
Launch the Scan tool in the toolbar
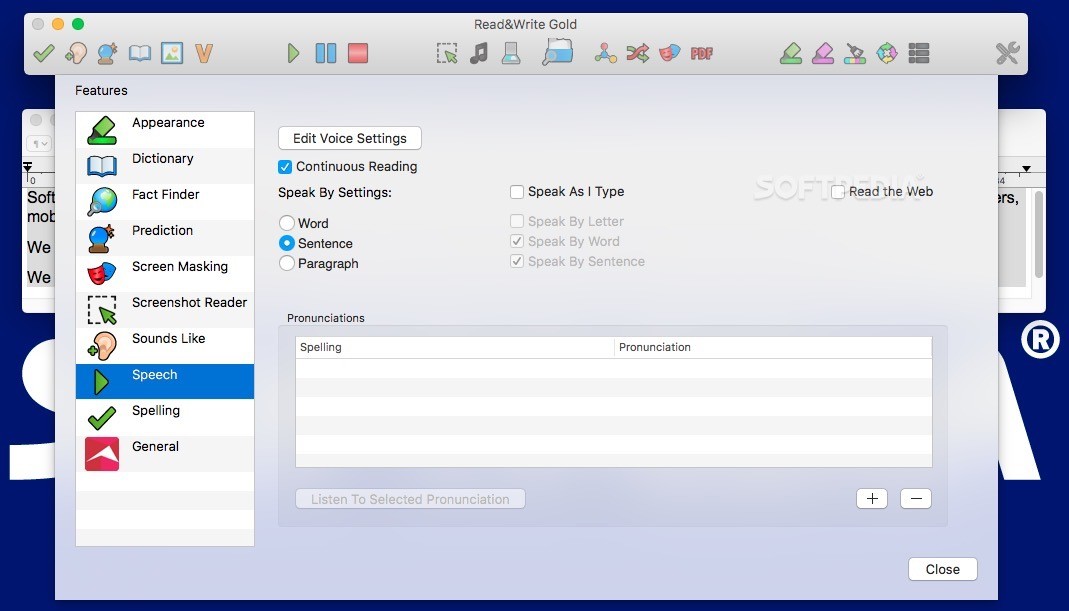[x=511, y=53]
